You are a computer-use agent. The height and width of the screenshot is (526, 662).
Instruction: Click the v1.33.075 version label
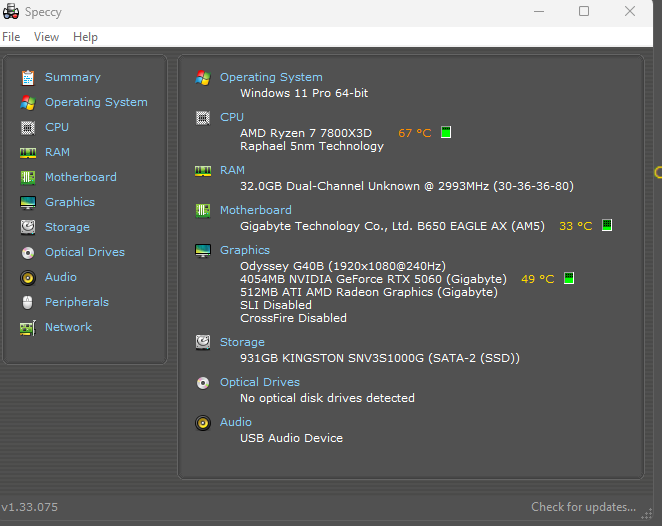(29, 507)
